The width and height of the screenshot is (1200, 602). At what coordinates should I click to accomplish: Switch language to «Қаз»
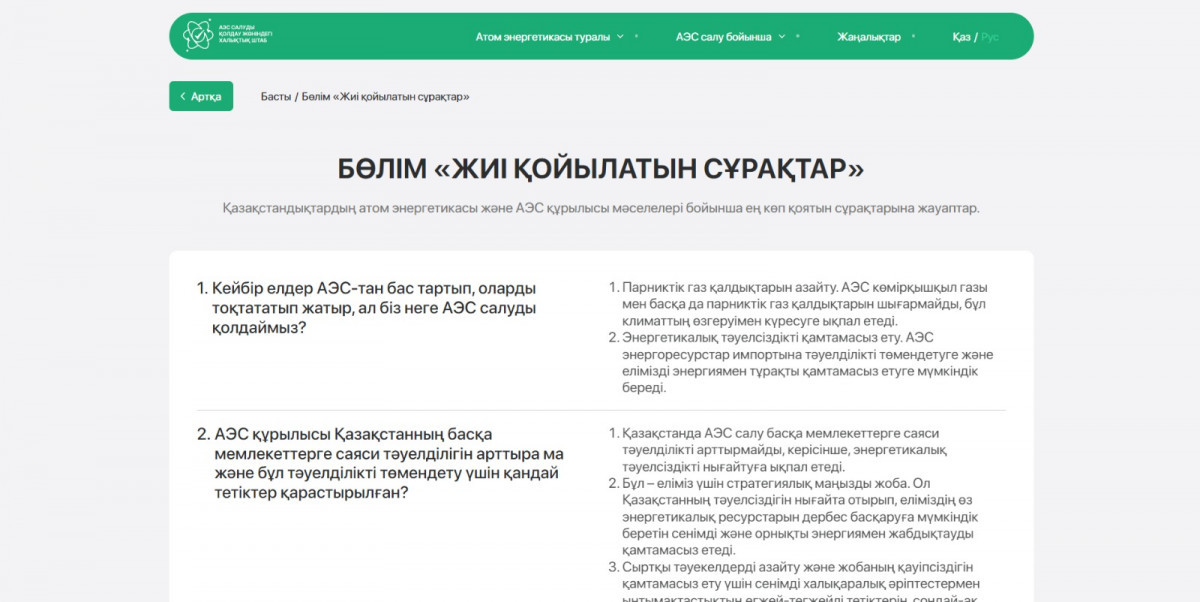tap(961, 37)
